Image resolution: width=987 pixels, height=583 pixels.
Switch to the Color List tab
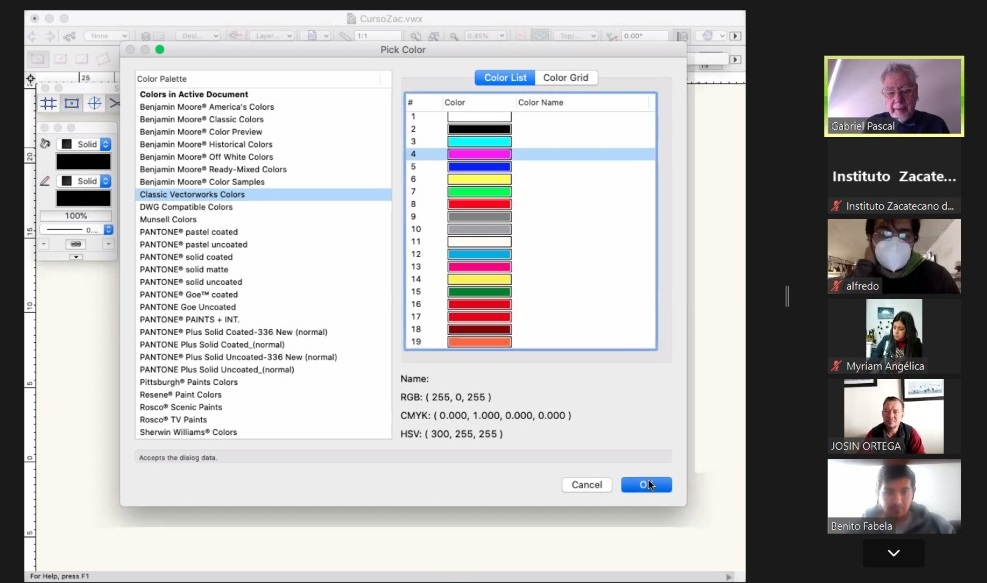point(505,77)
